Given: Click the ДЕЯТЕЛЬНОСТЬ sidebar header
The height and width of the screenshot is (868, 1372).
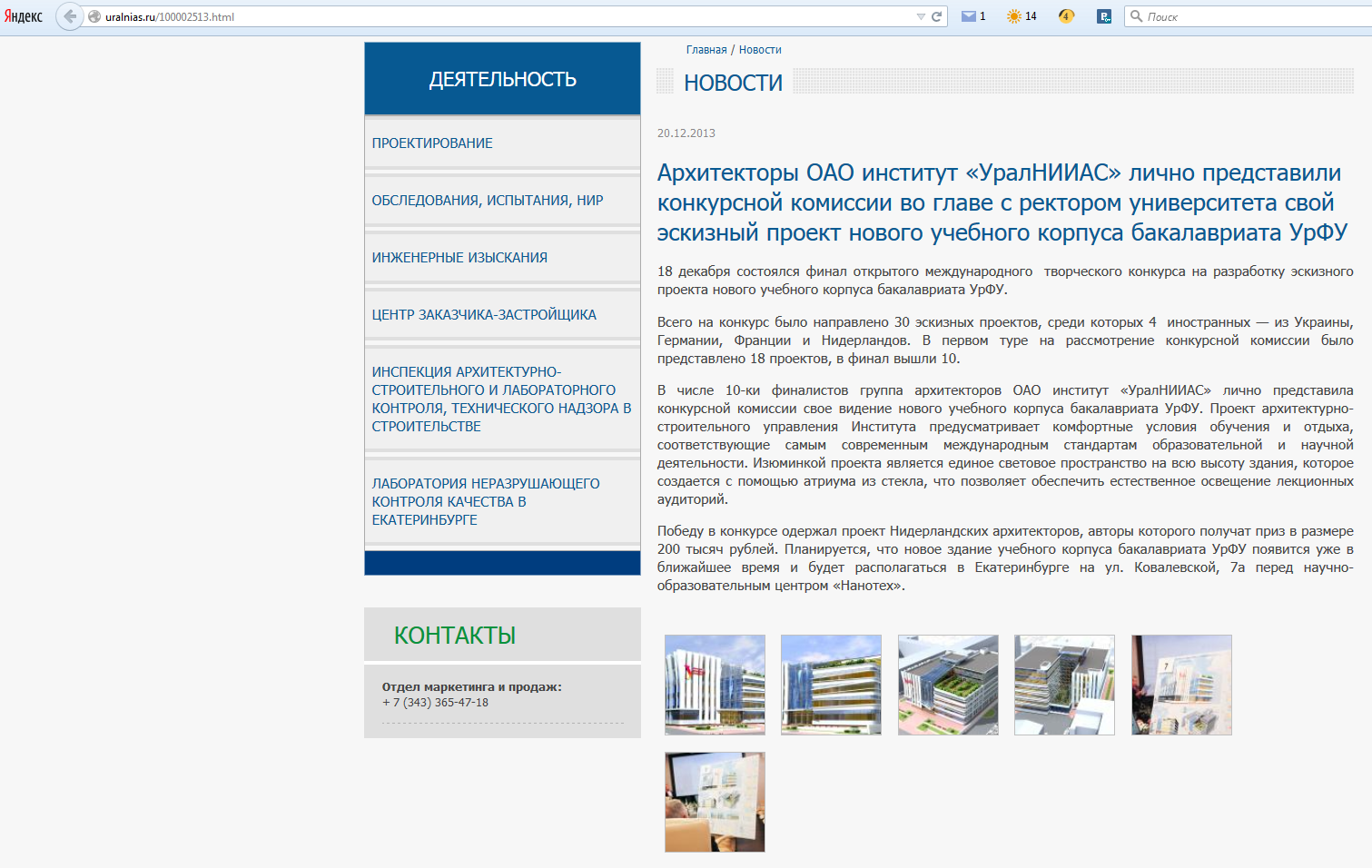Looking at the screenshot, I should point(502,79).
